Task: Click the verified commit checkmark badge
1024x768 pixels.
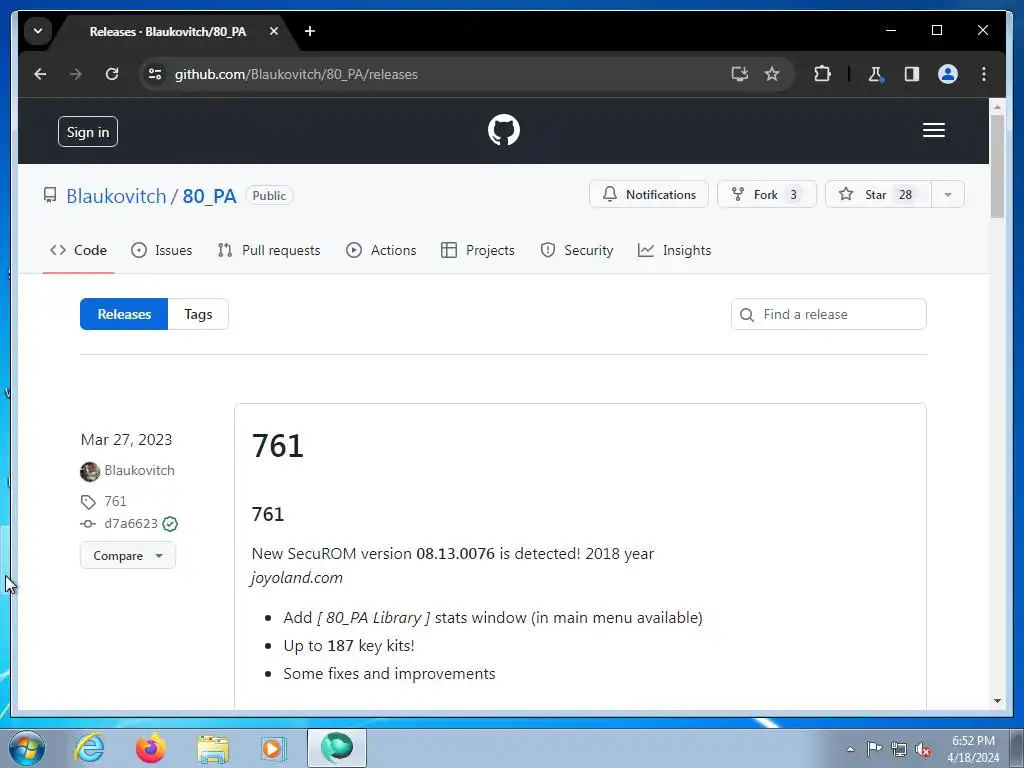Action: (170, 524)
